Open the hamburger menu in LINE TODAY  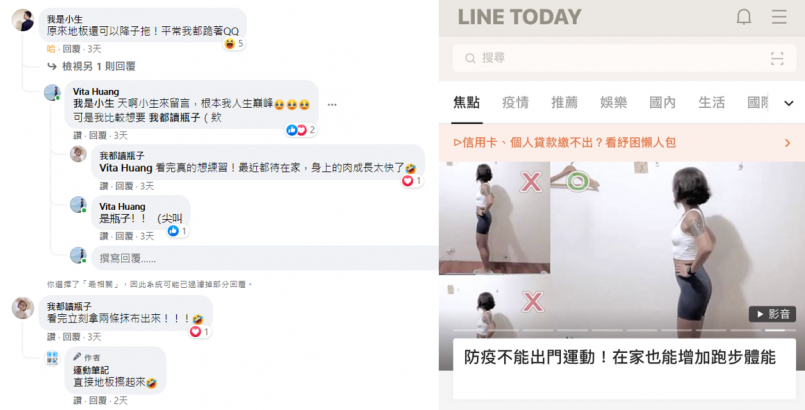pos(779,17)
